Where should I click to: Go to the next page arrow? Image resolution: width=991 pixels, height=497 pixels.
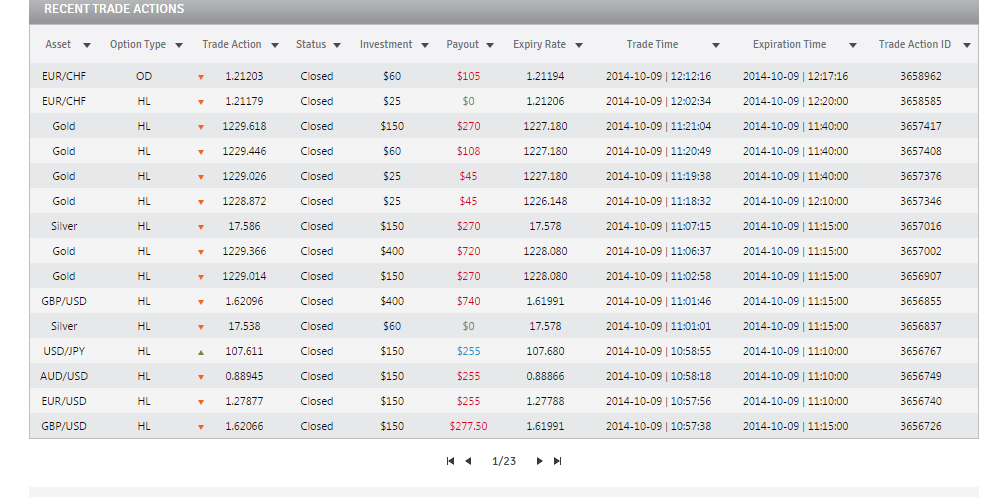tap(539, 461)
